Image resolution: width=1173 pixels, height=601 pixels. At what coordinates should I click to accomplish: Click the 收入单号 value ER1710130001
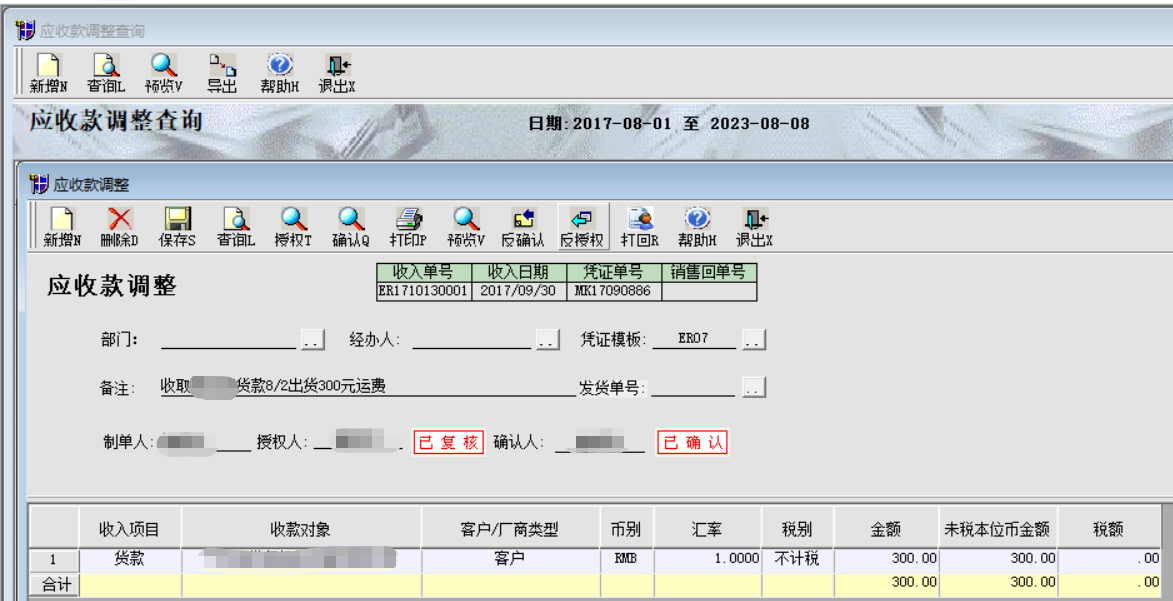(x=423, y=291)
